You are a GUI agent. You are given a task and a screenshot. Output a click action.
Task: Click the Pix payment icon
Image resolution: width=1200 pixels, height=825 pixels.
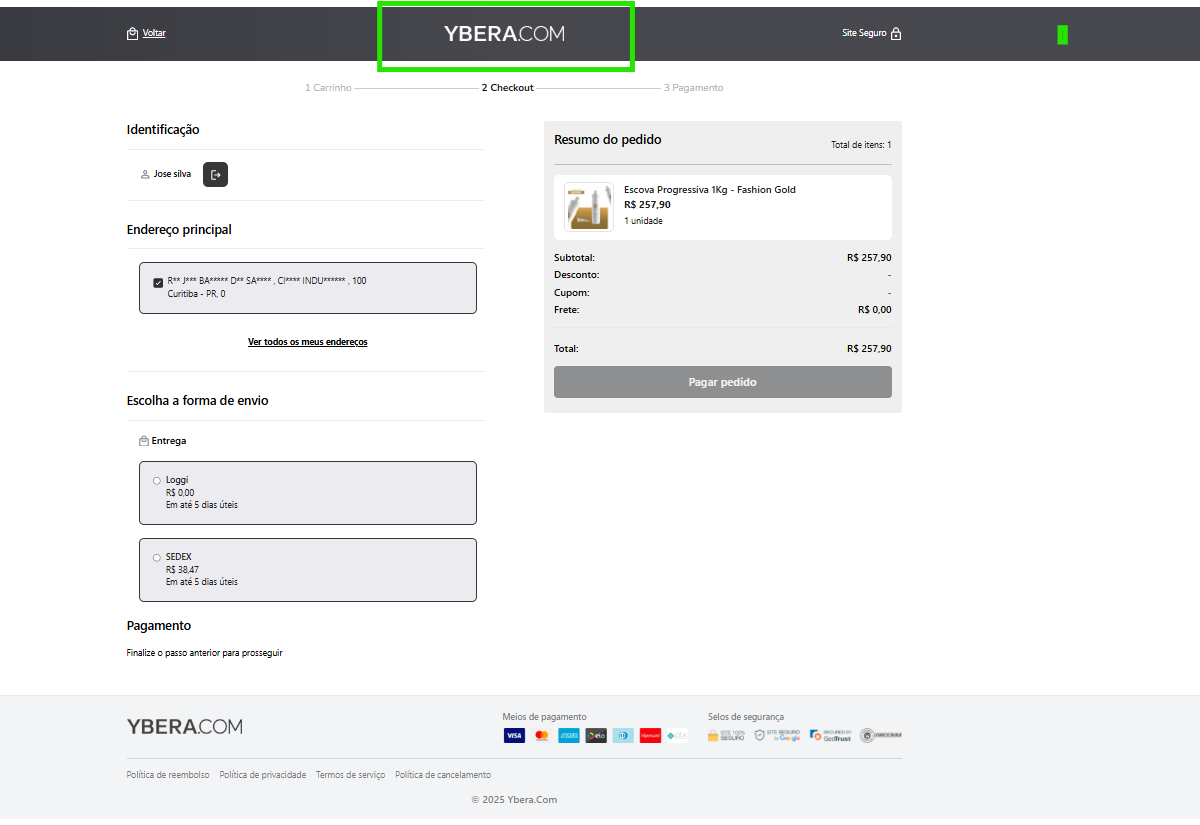(x=677, y=736)
